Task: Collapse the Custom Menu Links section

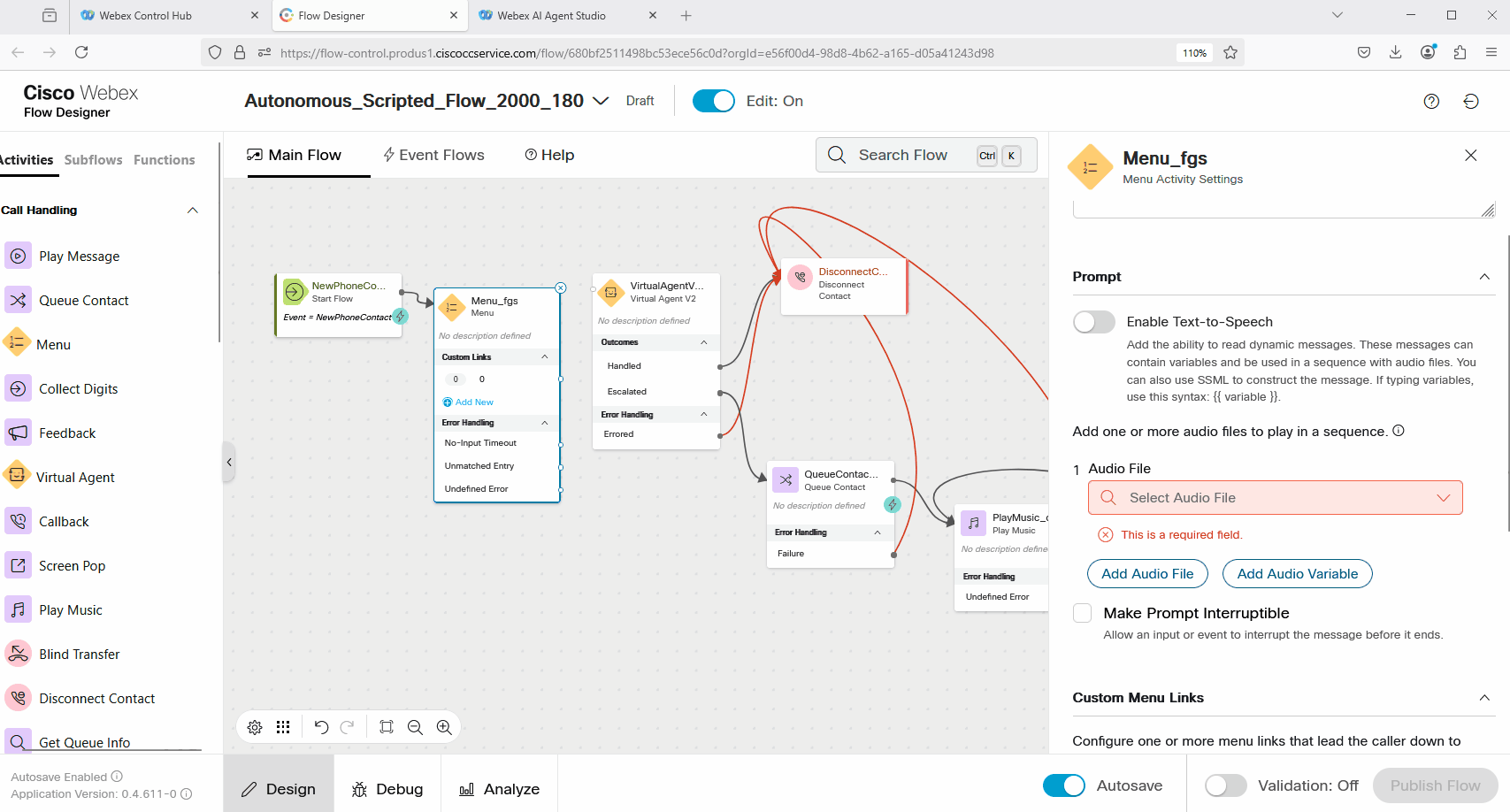Action: (x=1484, y=698)
